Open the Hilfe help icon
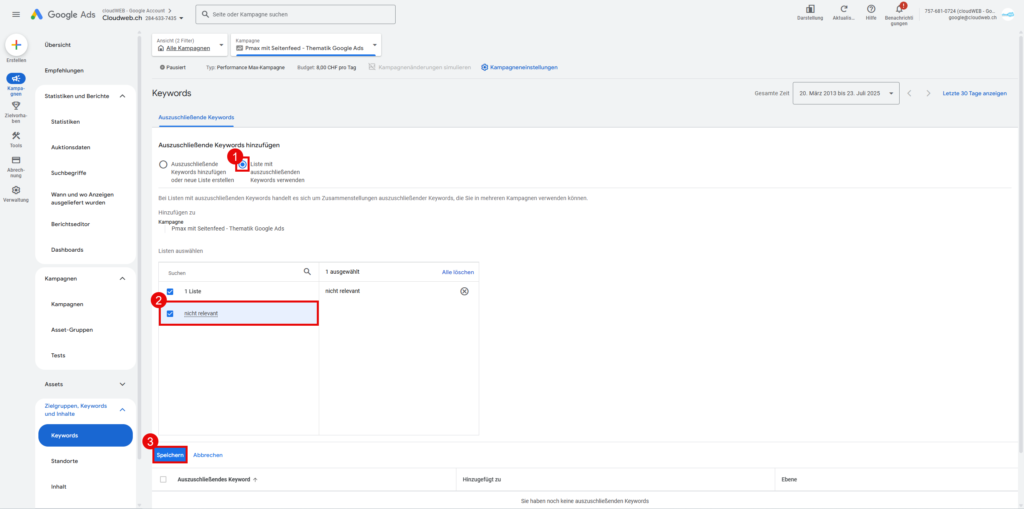Image resolution: width=1024 pixels, height=509 pixels. (871, 9)
